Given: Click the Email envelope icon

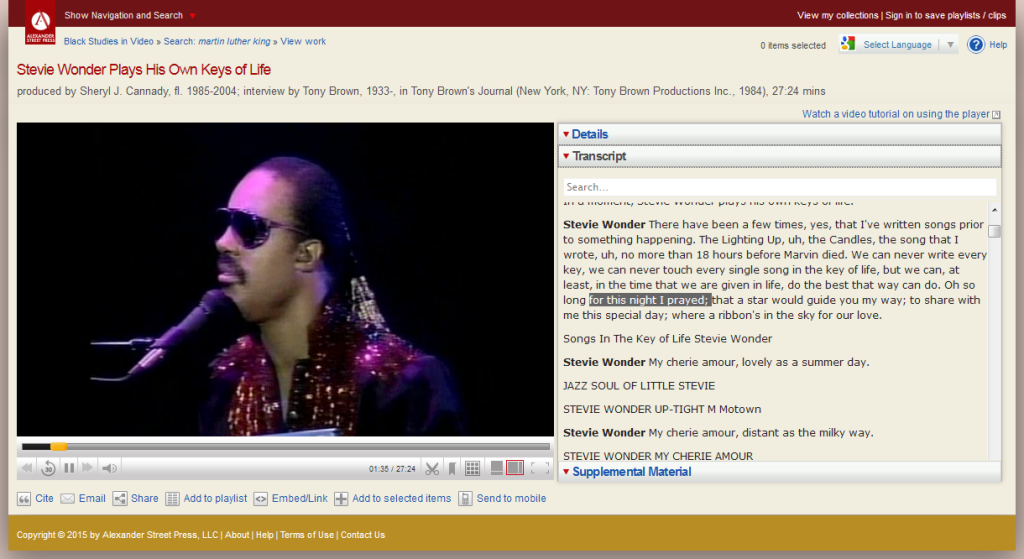Looking at the screenshot, I should 67,499.
